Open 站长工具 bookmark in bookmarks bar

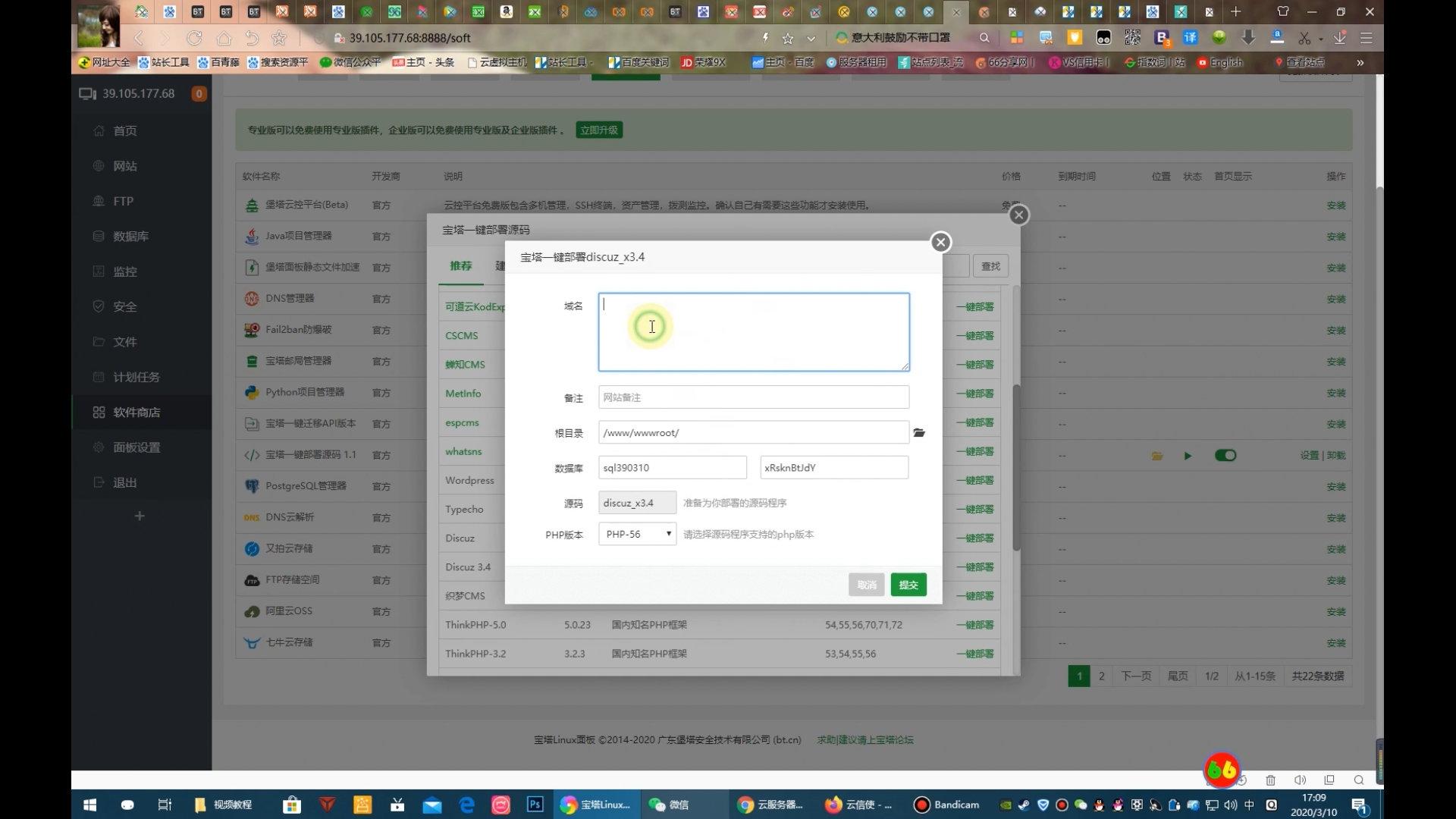coord(163,62)
